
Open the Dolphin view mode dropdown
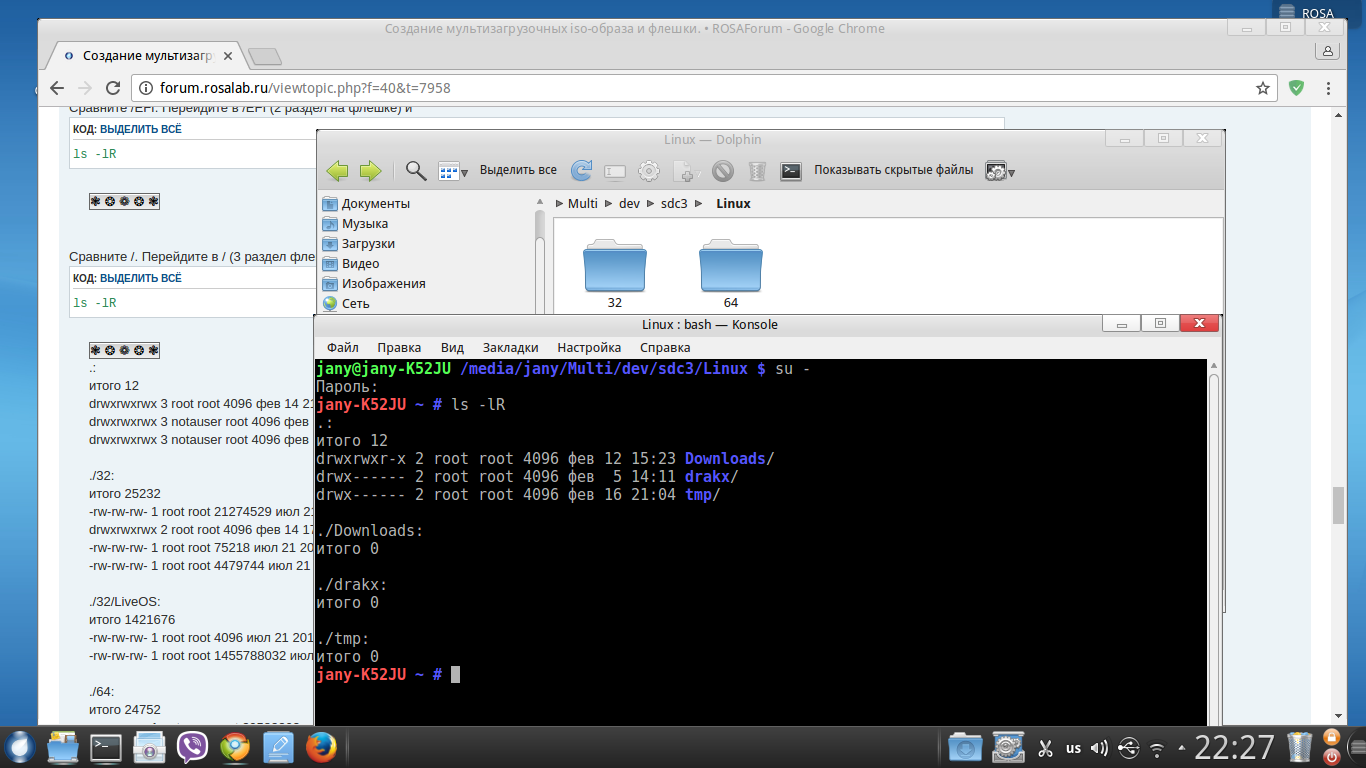tap(453, 171)
